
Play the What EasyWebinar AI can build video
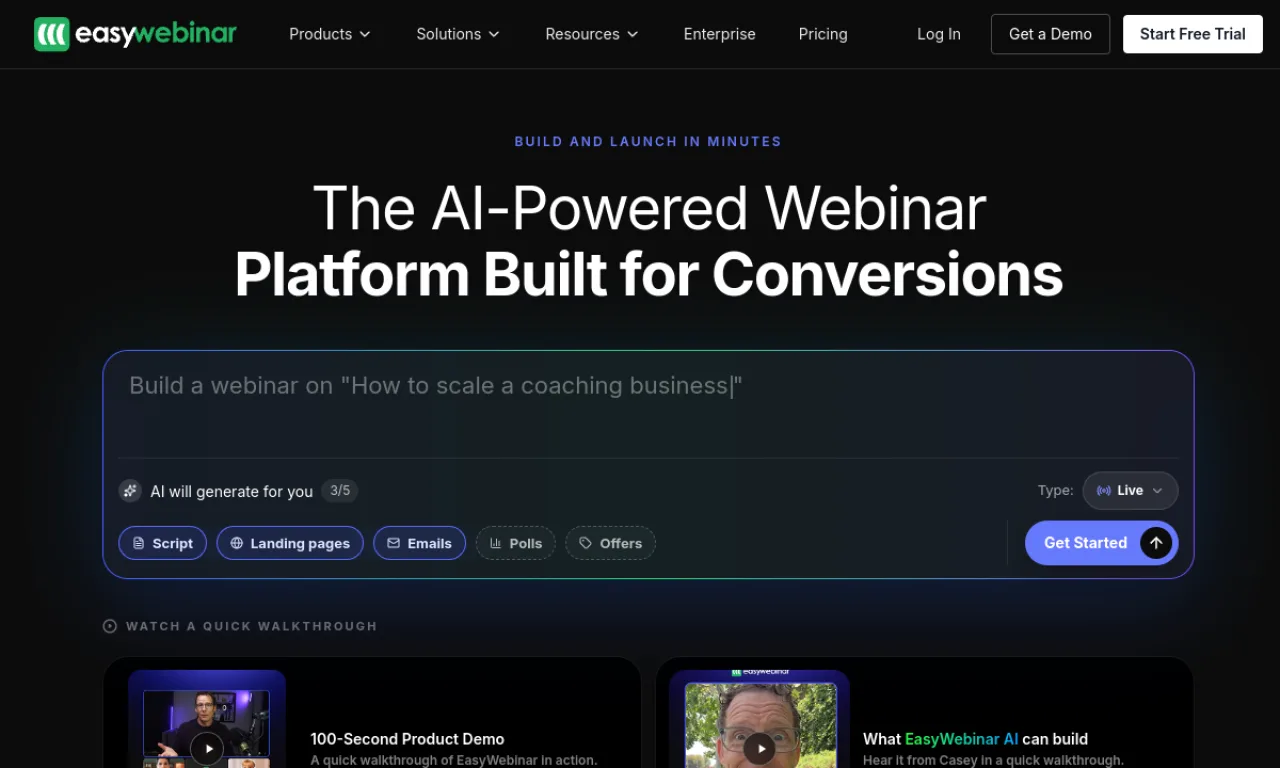click(759, 747)
